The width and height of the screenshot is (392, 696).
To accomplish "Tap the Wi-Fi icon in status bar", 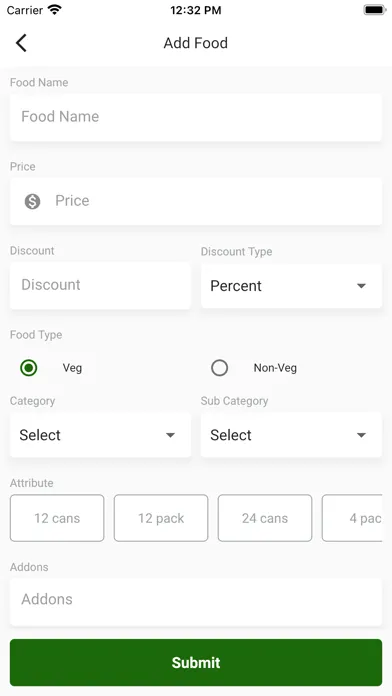I will click(55, 10).
